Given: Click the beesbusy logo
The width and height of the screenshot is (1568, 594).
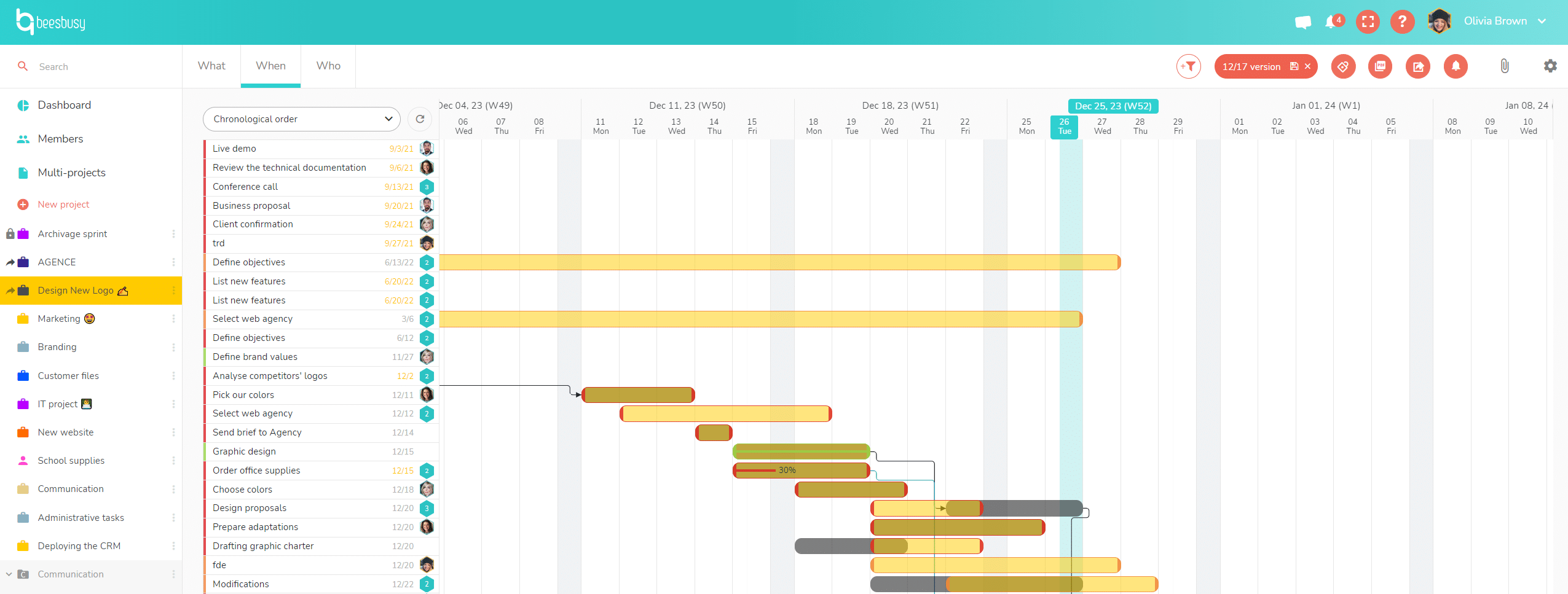Looking at the screenshot, I should point(51,22).
